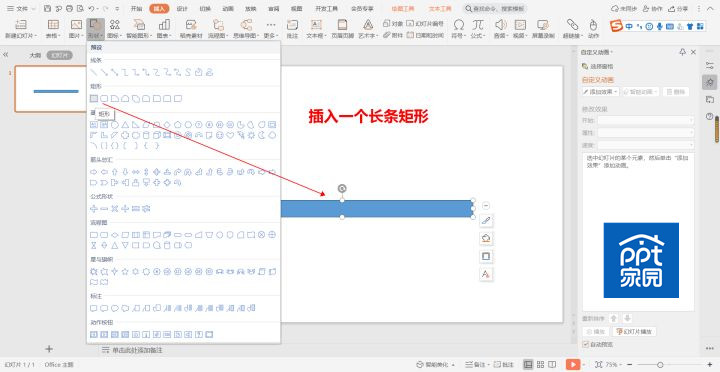Image resolution: width=720 pixels, height=372 pixels.
Task: Switch to reading view in status bar
Action: click(x=552, y=364)
